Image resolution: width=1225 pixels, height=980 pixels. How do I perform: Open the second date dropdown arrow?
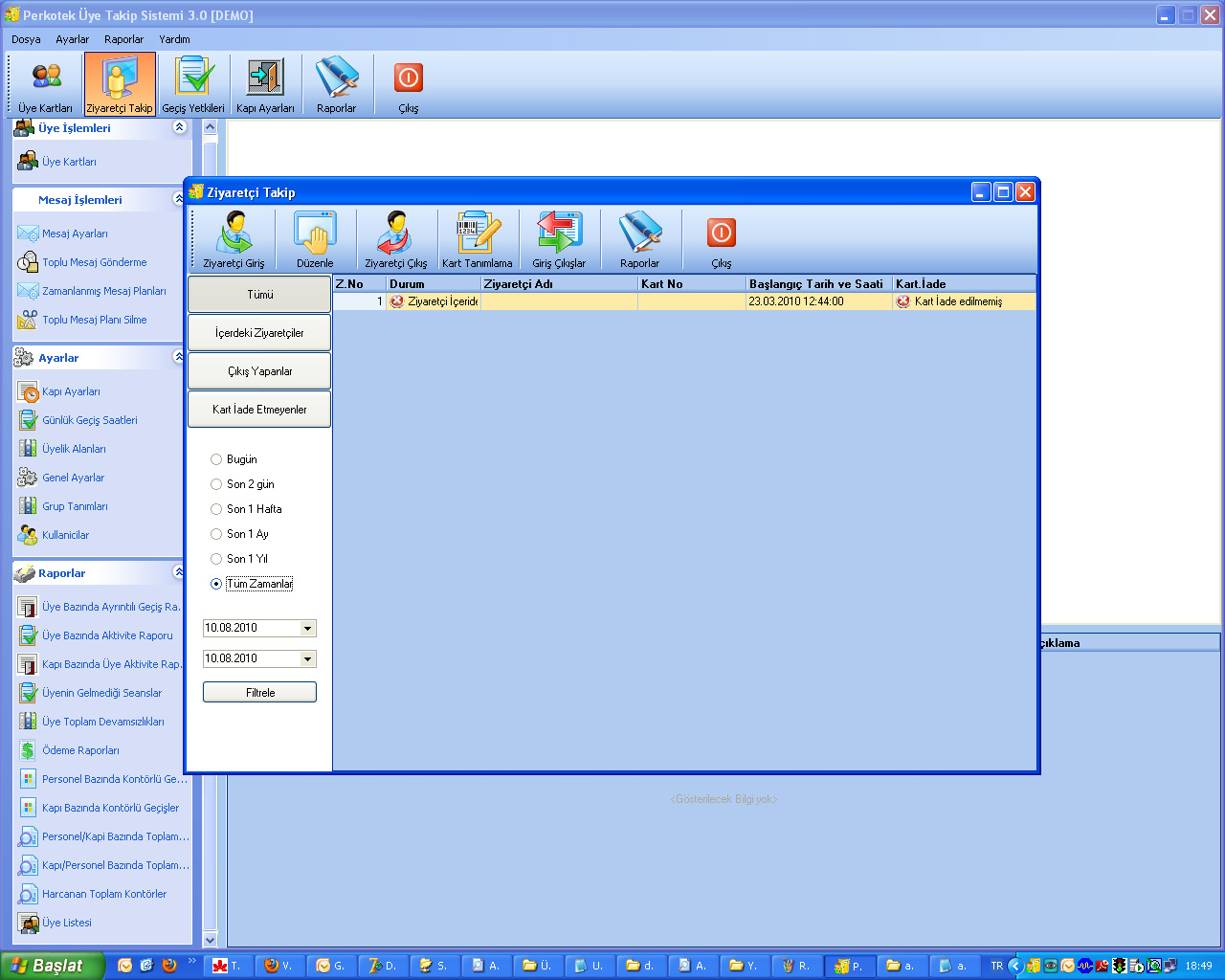[x=307, y=659]
